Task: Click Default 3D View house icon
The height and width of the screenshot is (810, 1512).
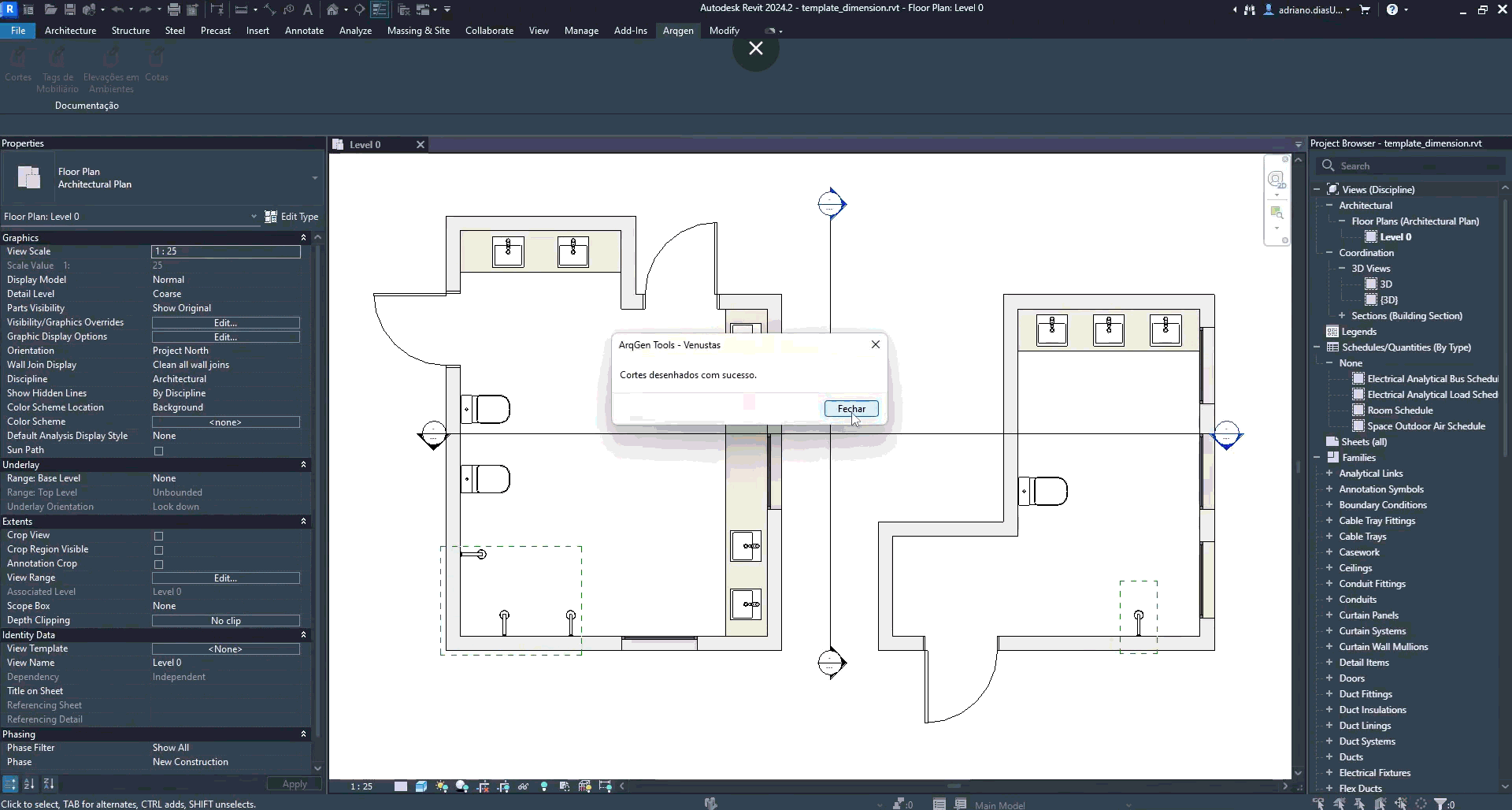Action: [x=332, y=9]
